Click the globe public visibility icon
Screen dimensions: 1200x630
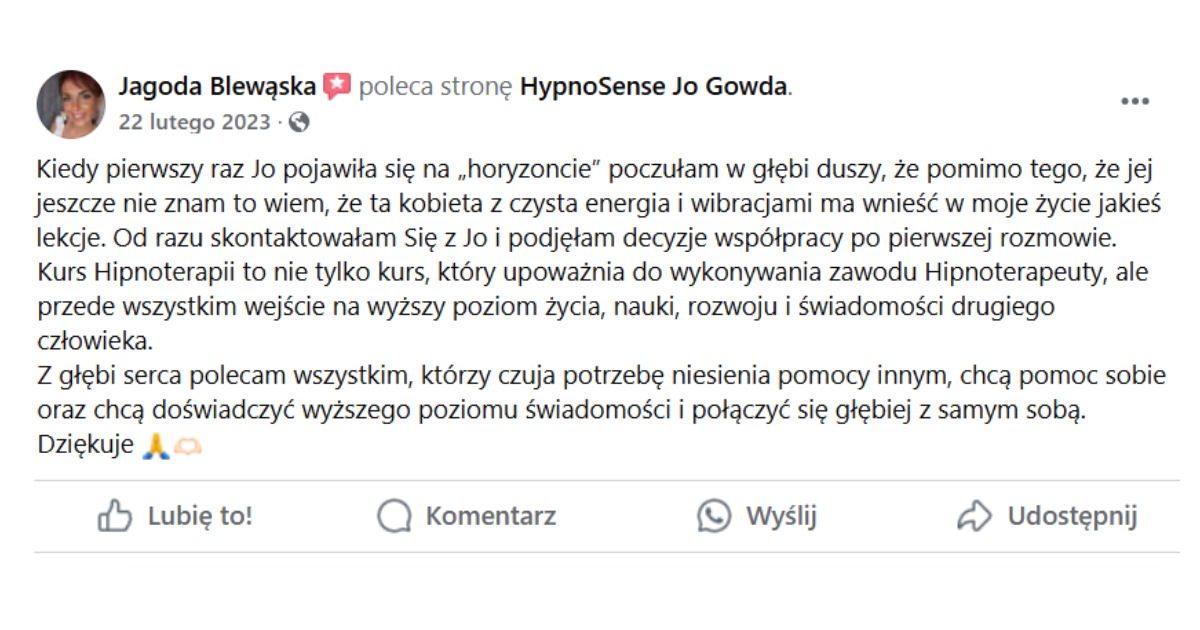[x=298, y=122]
